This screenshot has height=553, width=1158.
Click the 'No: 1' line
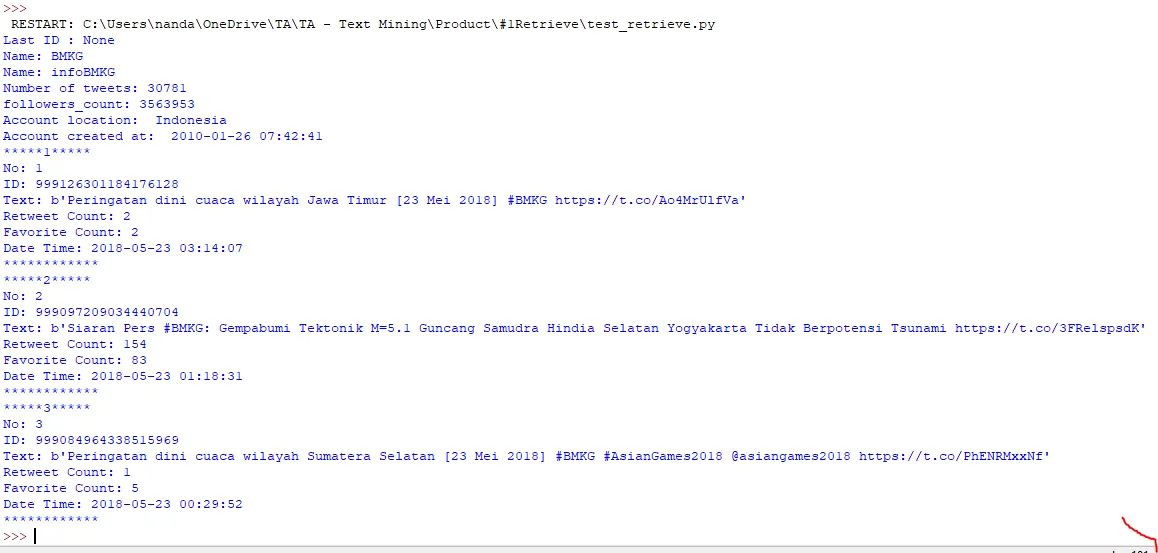click(23, 168)
